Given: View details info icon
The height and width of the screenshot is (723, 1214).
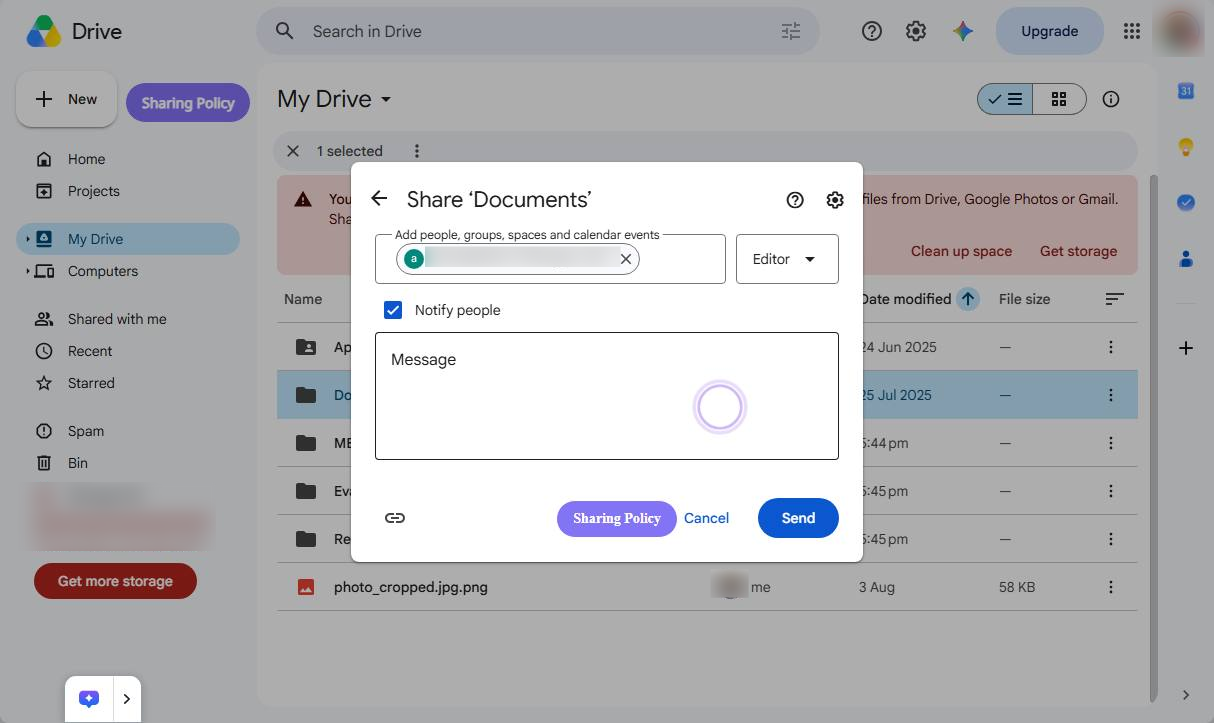Looking at the screenshot, I should (1110, 99).
